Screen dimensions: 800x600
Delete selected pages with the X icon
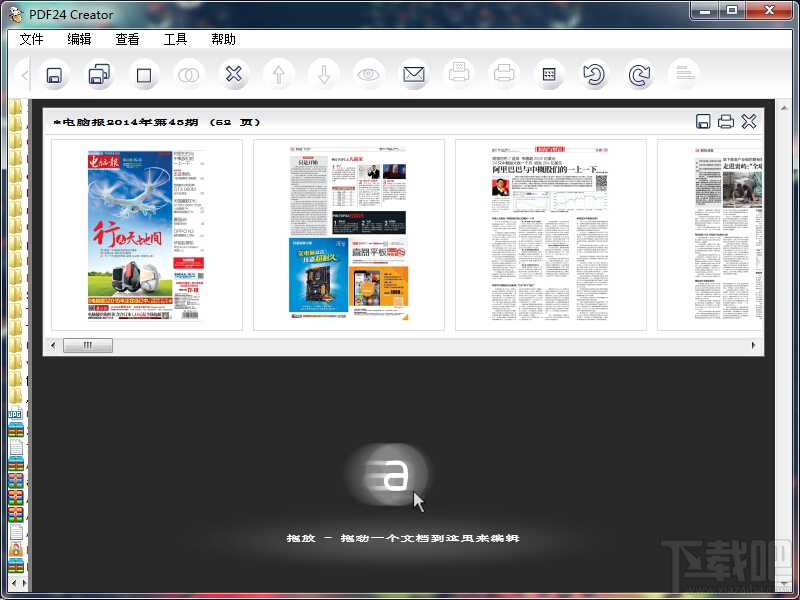tap(234, 74)
